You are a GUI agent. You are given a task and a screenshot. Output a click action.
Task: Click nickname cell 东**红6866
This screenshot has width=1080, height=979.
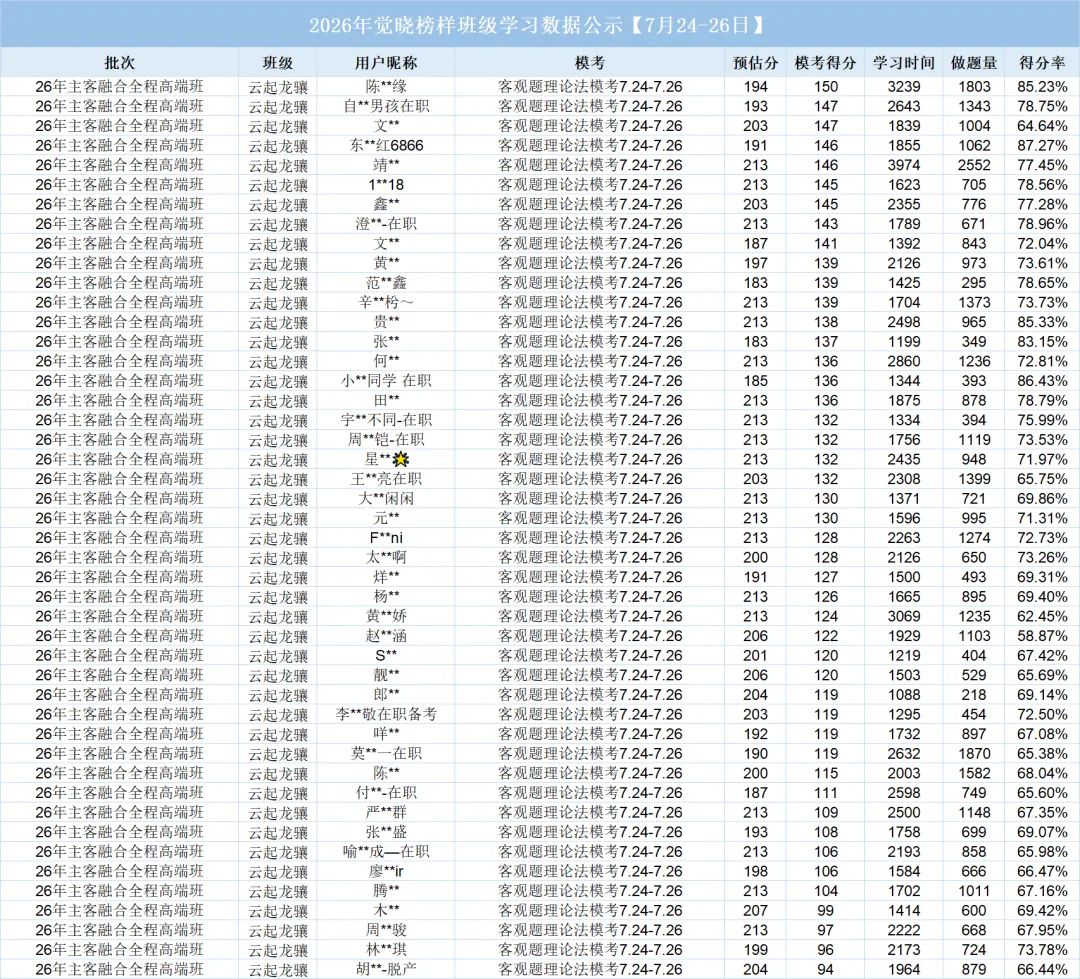tap(386, 145)
